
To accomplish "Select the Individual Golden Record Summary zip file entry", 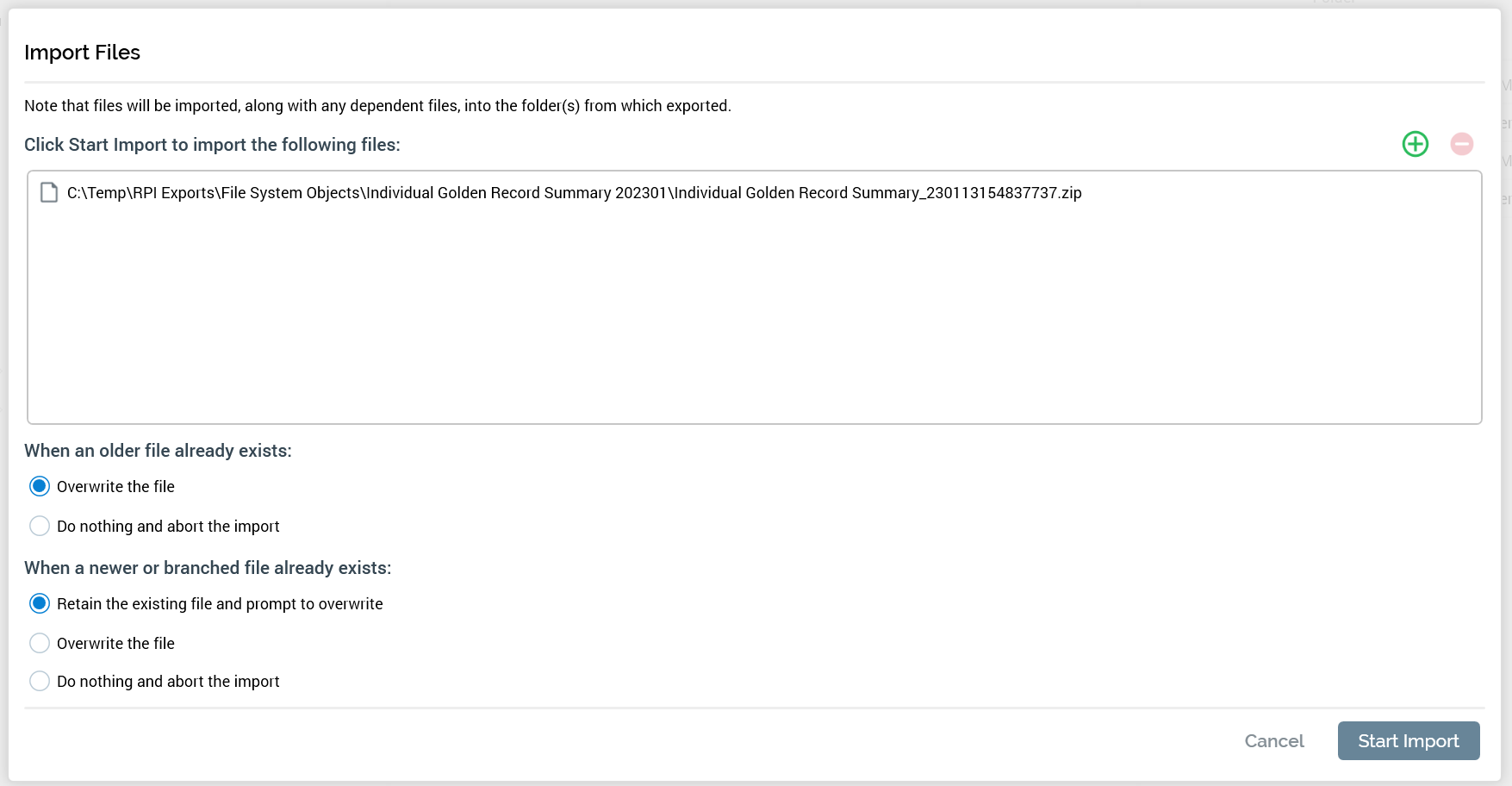I will [574, 193].
